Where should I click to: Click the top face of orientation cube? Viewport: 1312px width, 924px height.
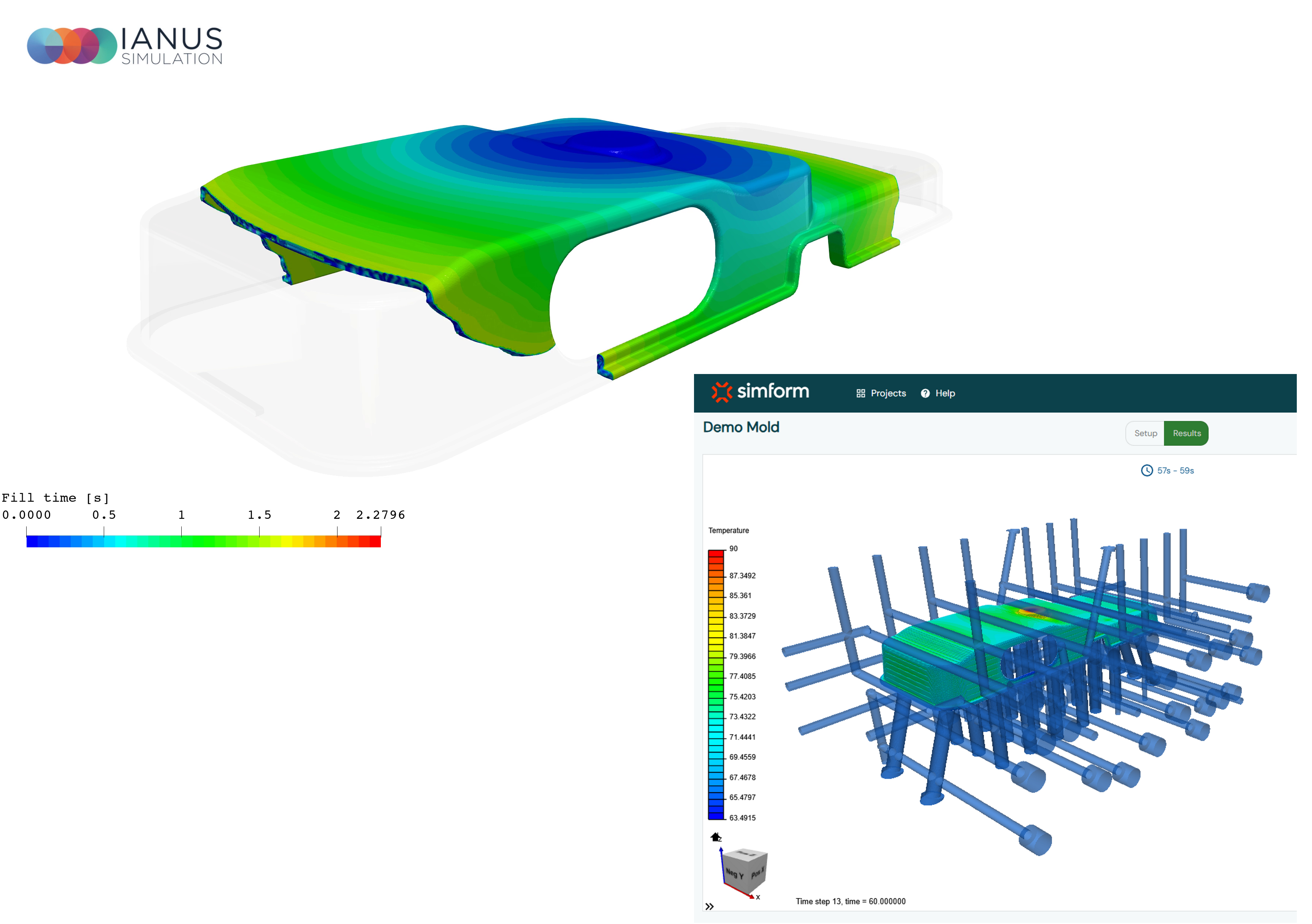(746, 855)
